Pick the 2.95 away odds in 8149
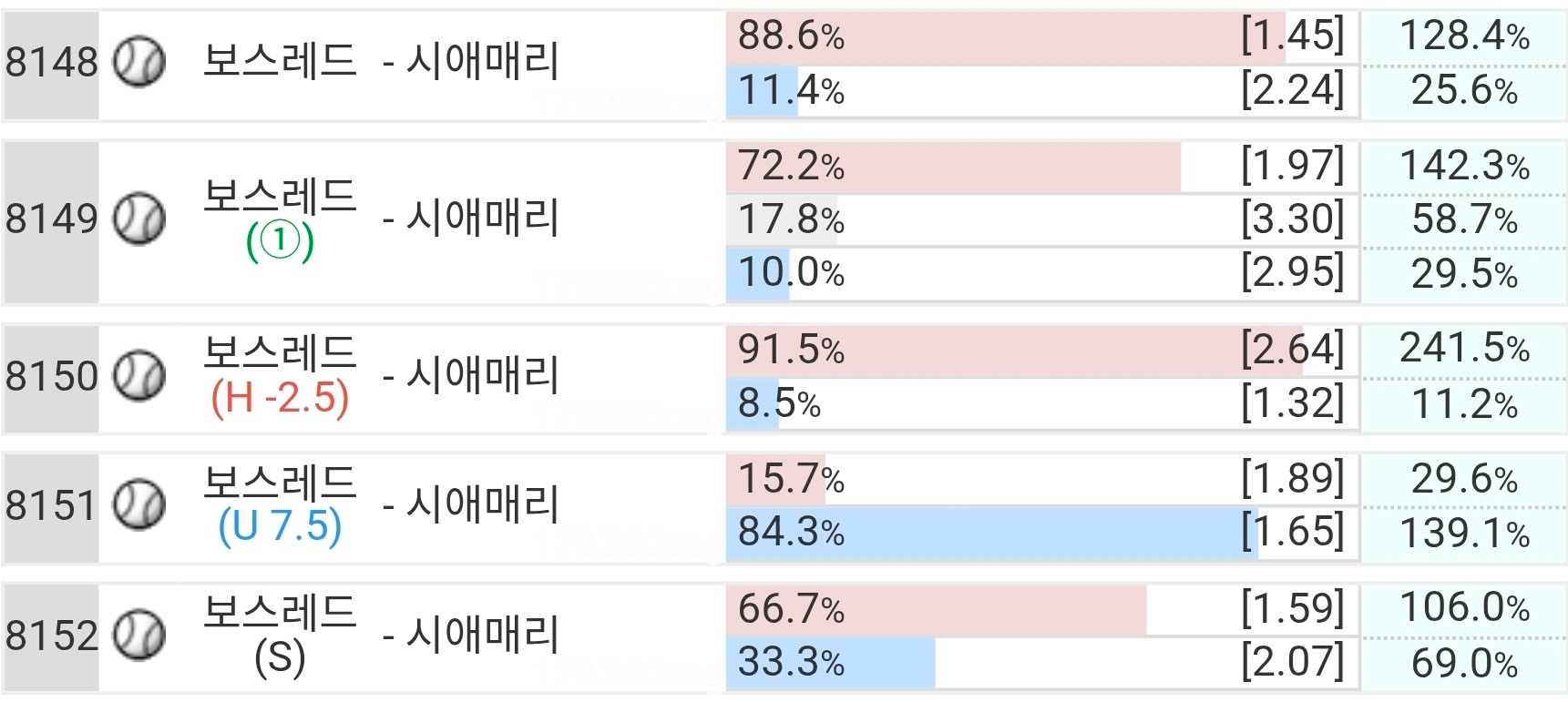 [x=1292, y=272]
